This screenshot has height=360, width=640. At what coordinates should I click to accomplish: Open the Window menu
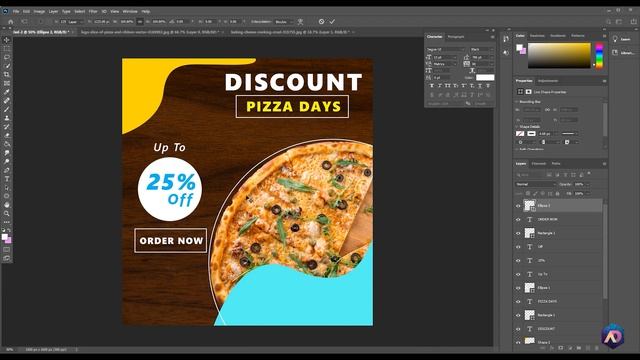pos(130,11)
